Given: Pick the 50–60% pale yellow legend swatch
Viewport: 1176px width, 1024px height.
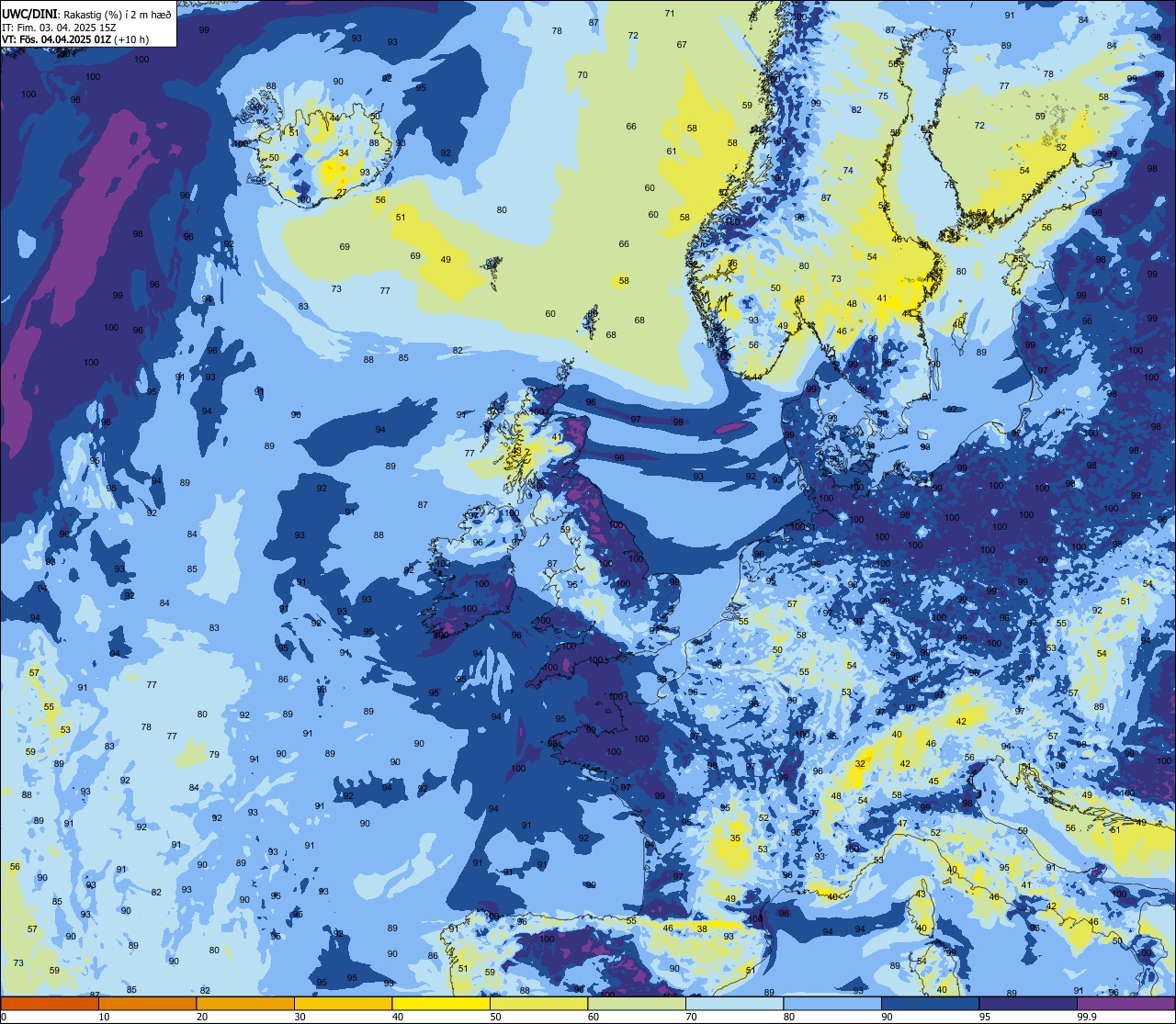Looking at the screenshot, I should pos(538,1003).
